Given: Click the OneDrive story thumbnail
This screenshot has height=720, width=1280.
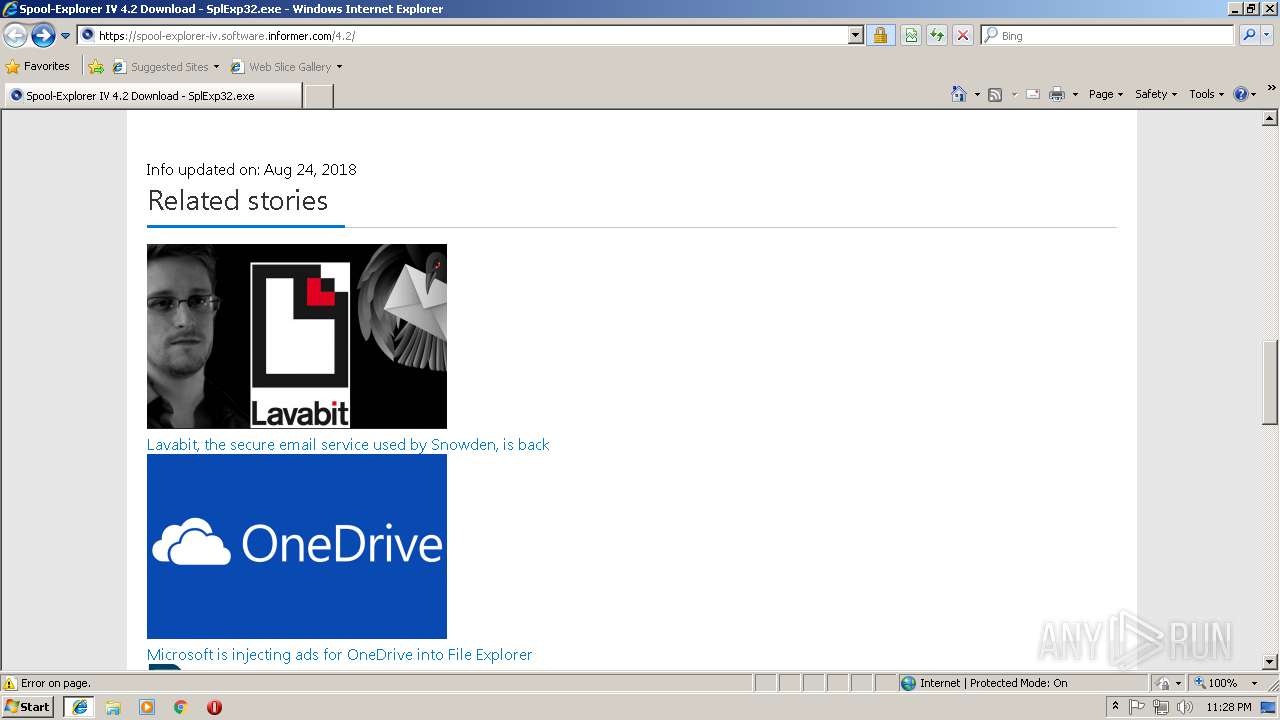Looking at the screenshot, I should pos(297,546).
